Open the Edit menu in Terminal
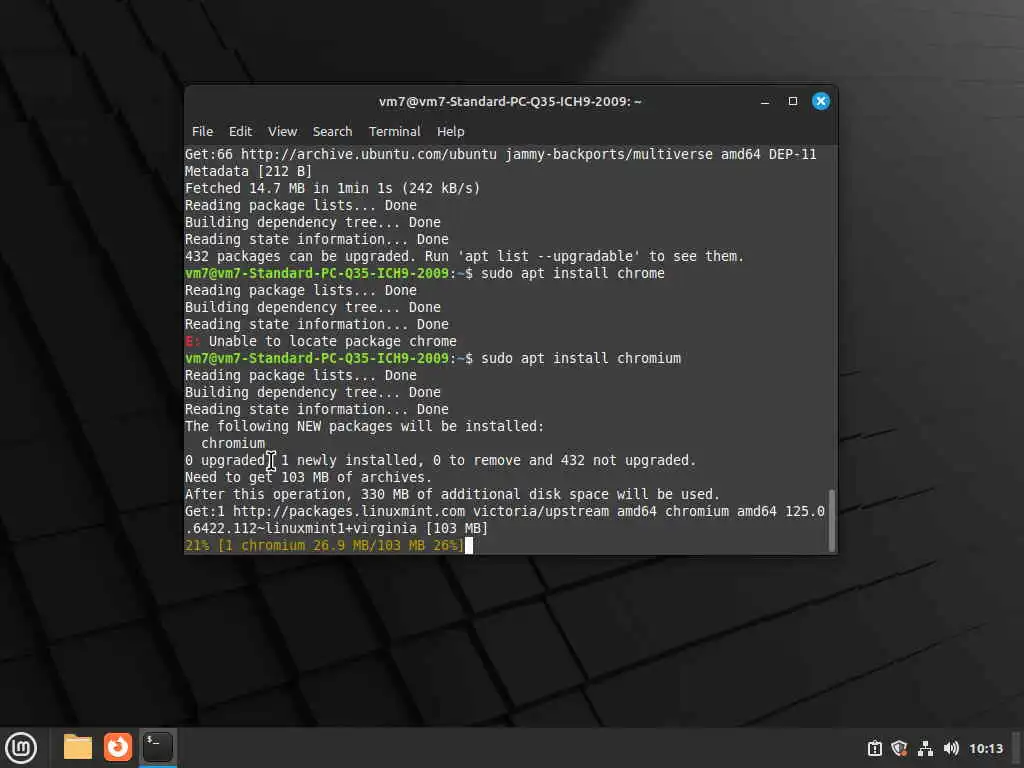The width and height of the screenshot is (1024, 768). point(240,131)
